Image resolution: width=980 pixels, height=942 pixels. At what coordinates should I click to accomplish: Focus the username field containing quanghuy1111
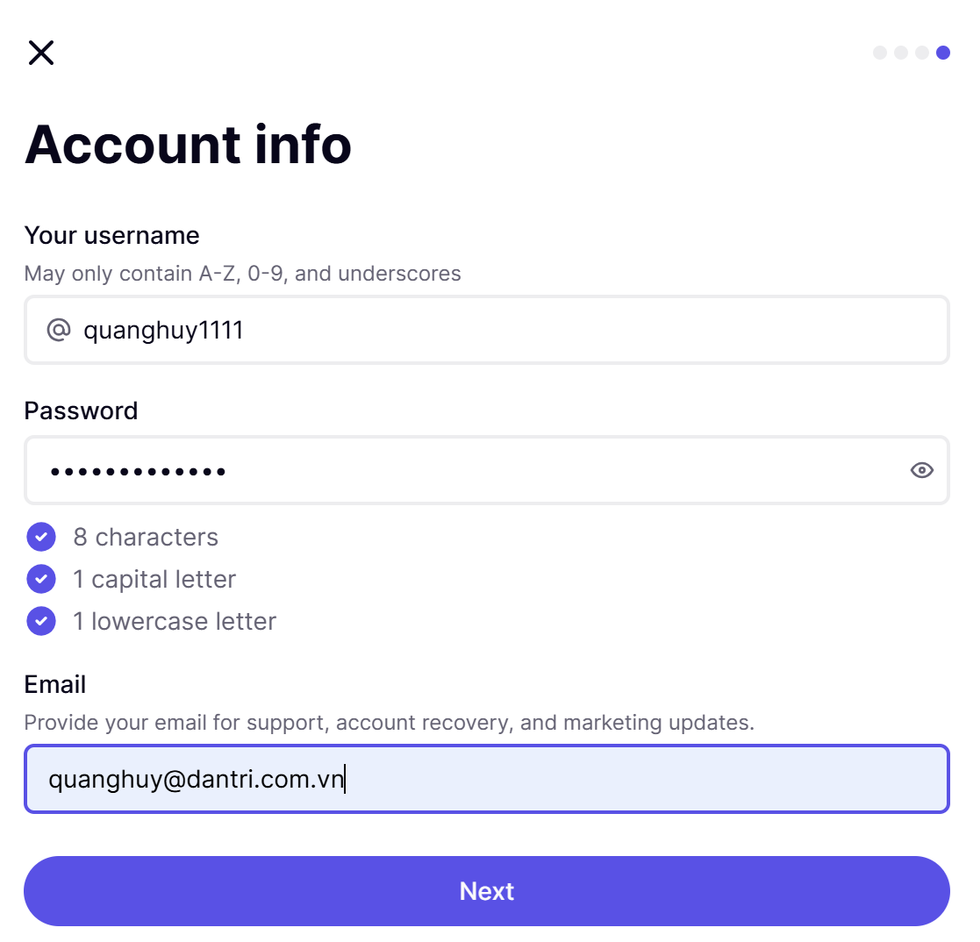click(x=500, y=330)
